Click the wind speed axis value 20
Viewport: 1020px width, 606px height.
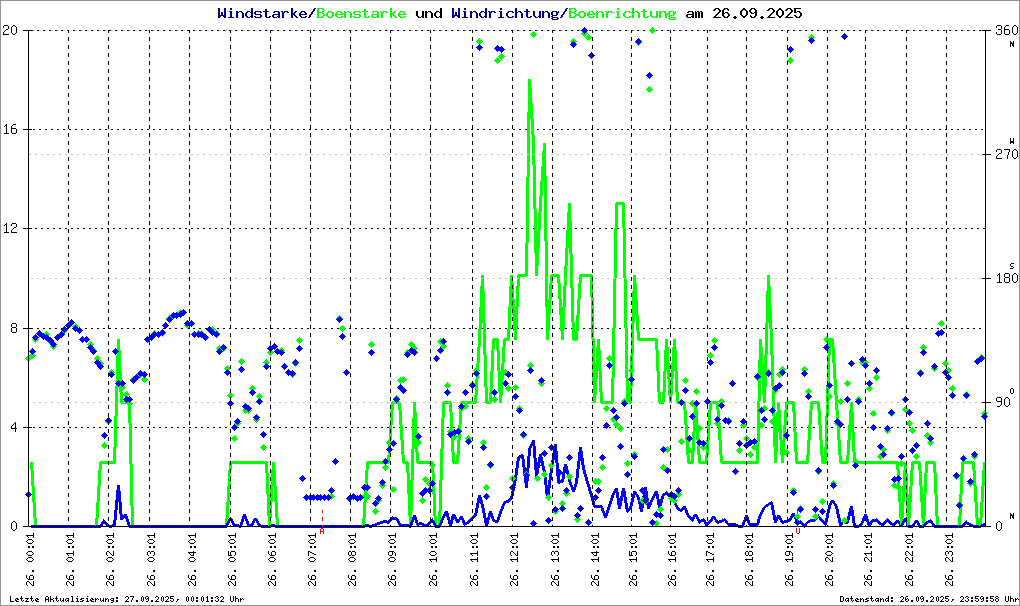tap(10, 30)
